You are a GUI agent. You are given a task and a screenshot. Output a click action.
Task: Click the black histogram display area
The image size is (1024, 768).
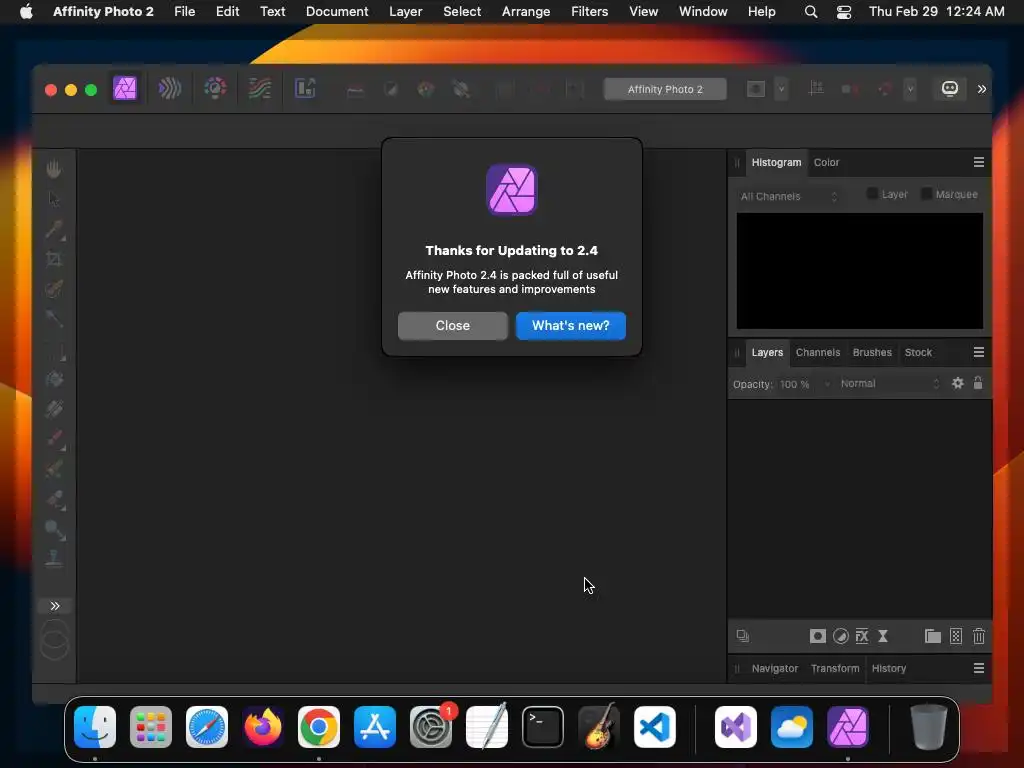click(859, 271)
